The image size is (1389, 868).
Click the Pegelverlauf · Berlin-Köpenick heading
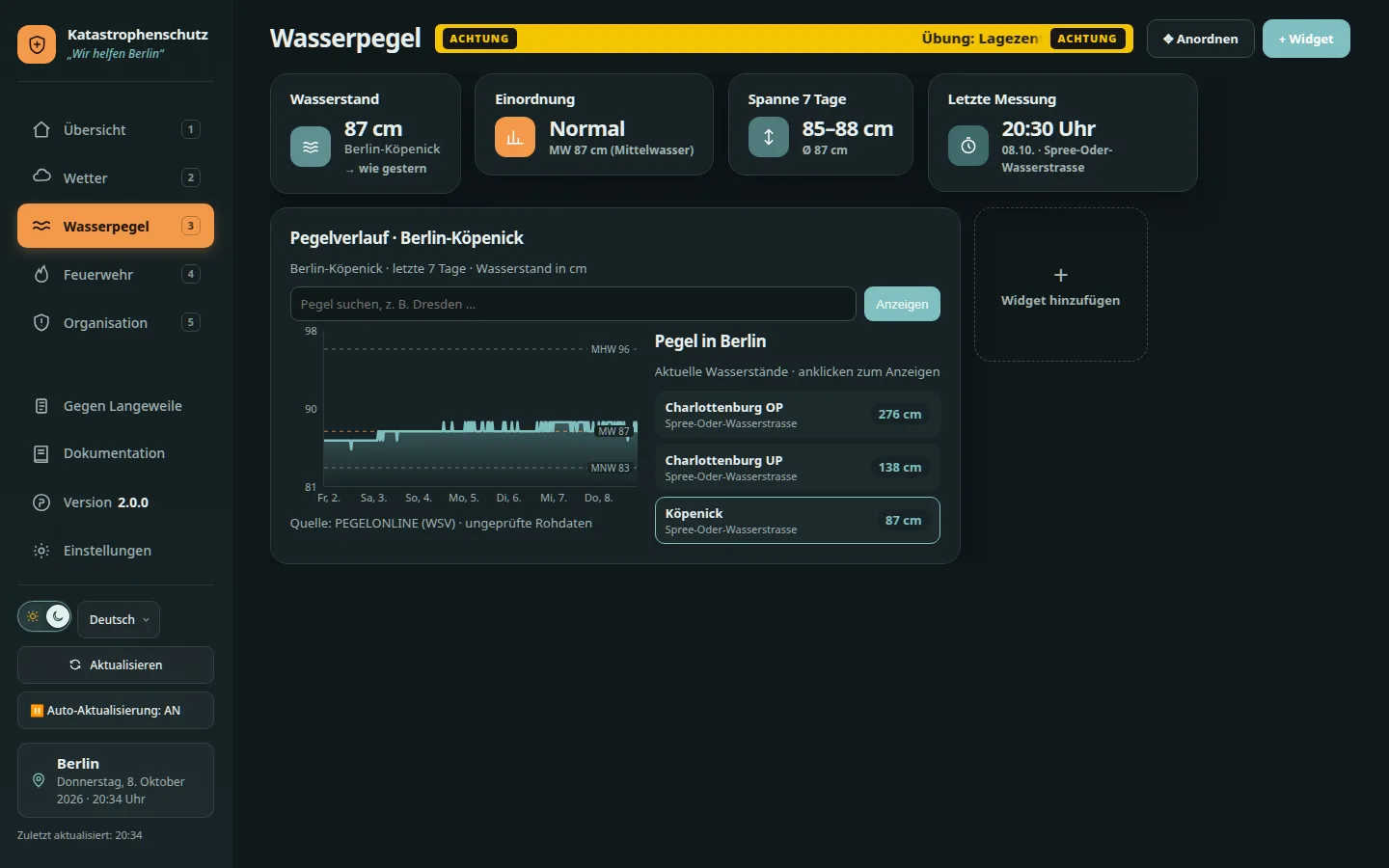pyautogui.click(x=407, y=238)
